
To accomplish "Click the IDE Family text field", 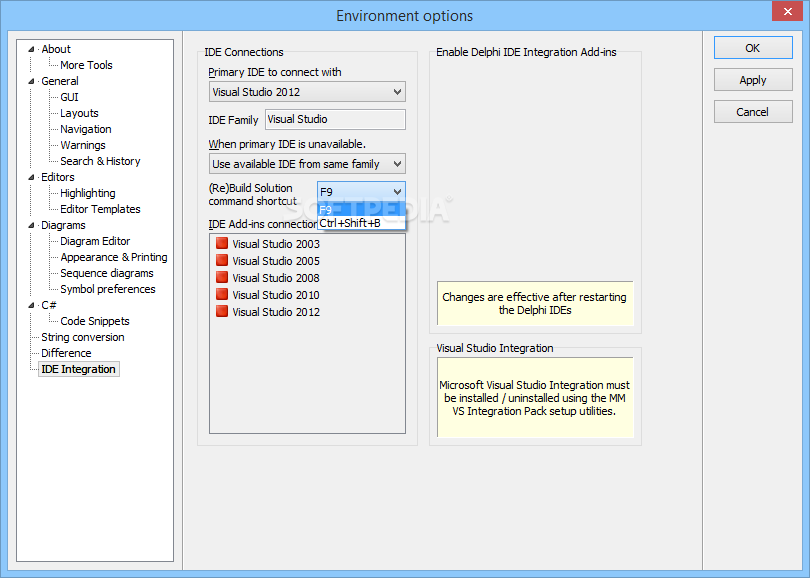I will pyautogui.click(x=335, y=119).
